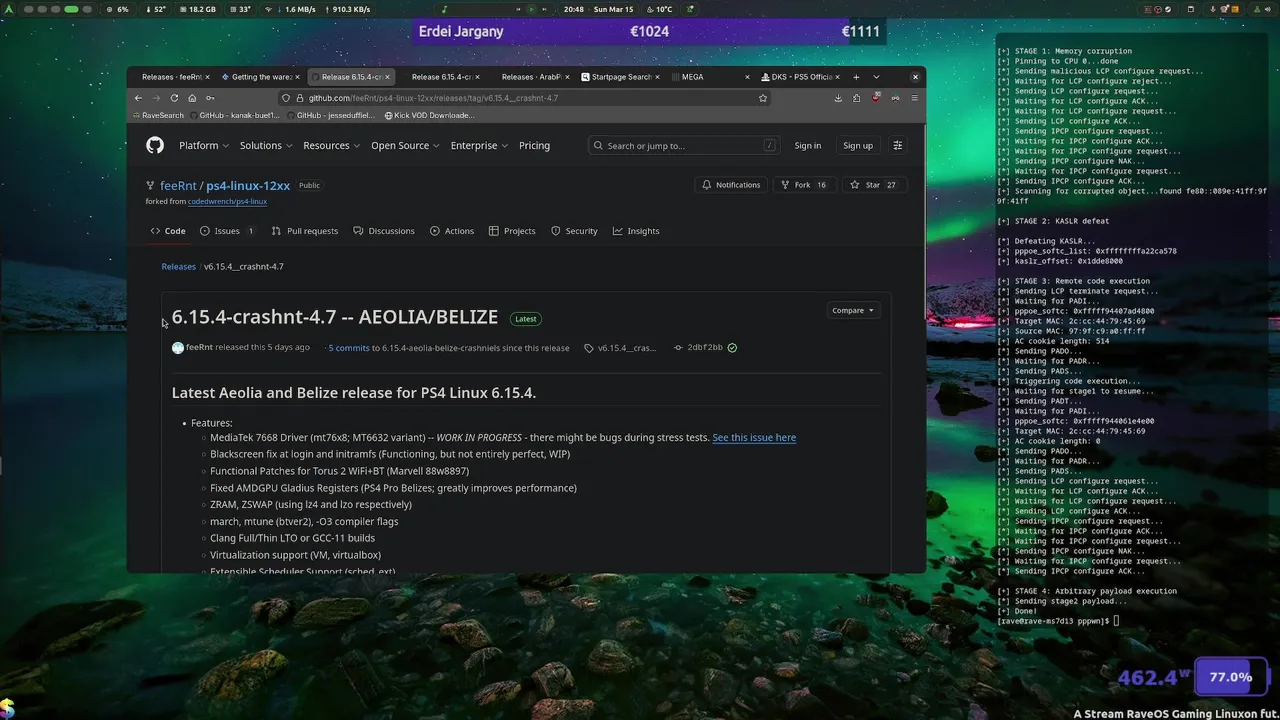Expand the Enterprise dropdown menu
This screenshot has height=720, width=1280.
click(x=479, y=145)
